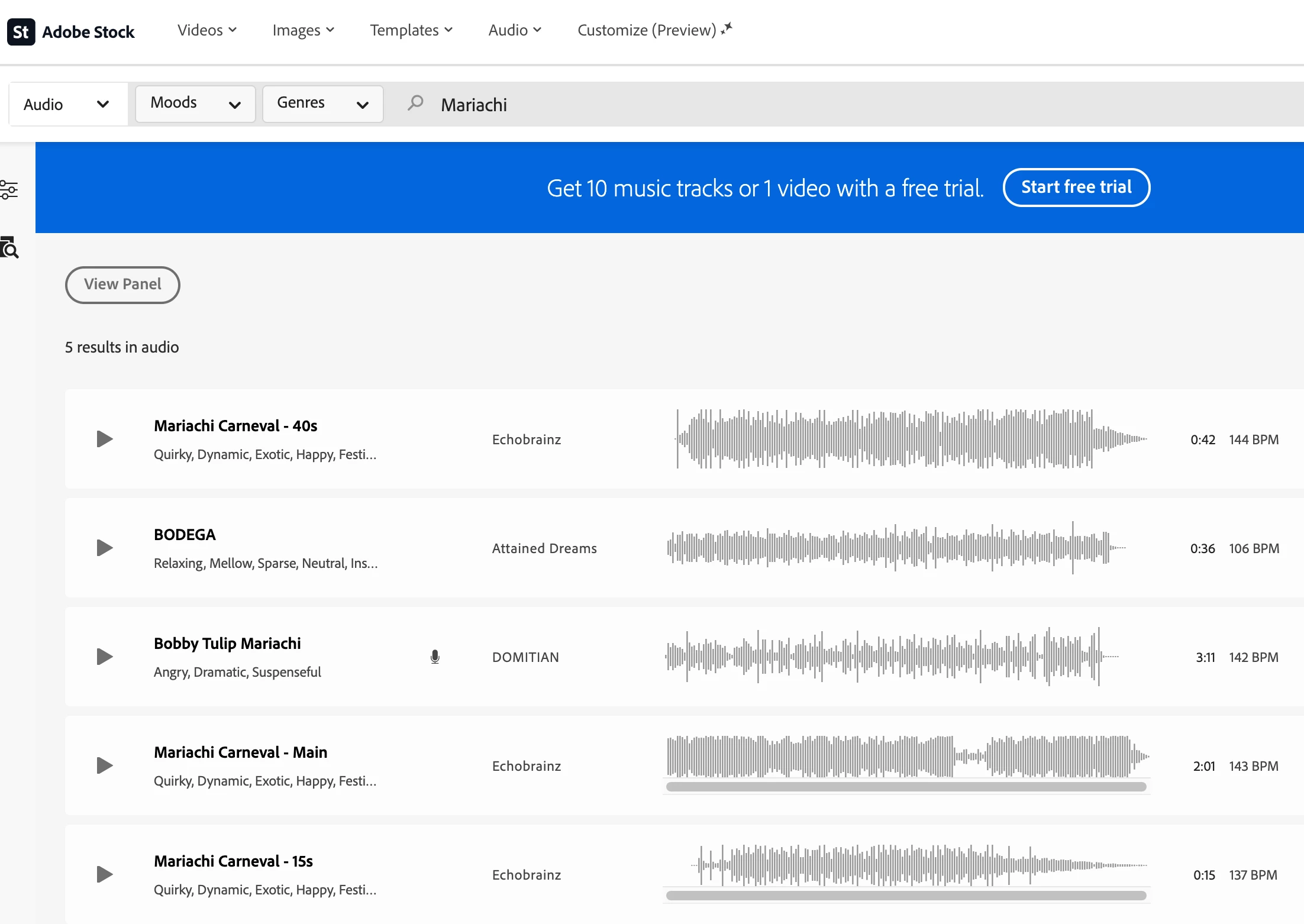This screenshot has width=1304, height=924.
Task: Click the 137 BPM value
Action: (x=1253, y=875)
